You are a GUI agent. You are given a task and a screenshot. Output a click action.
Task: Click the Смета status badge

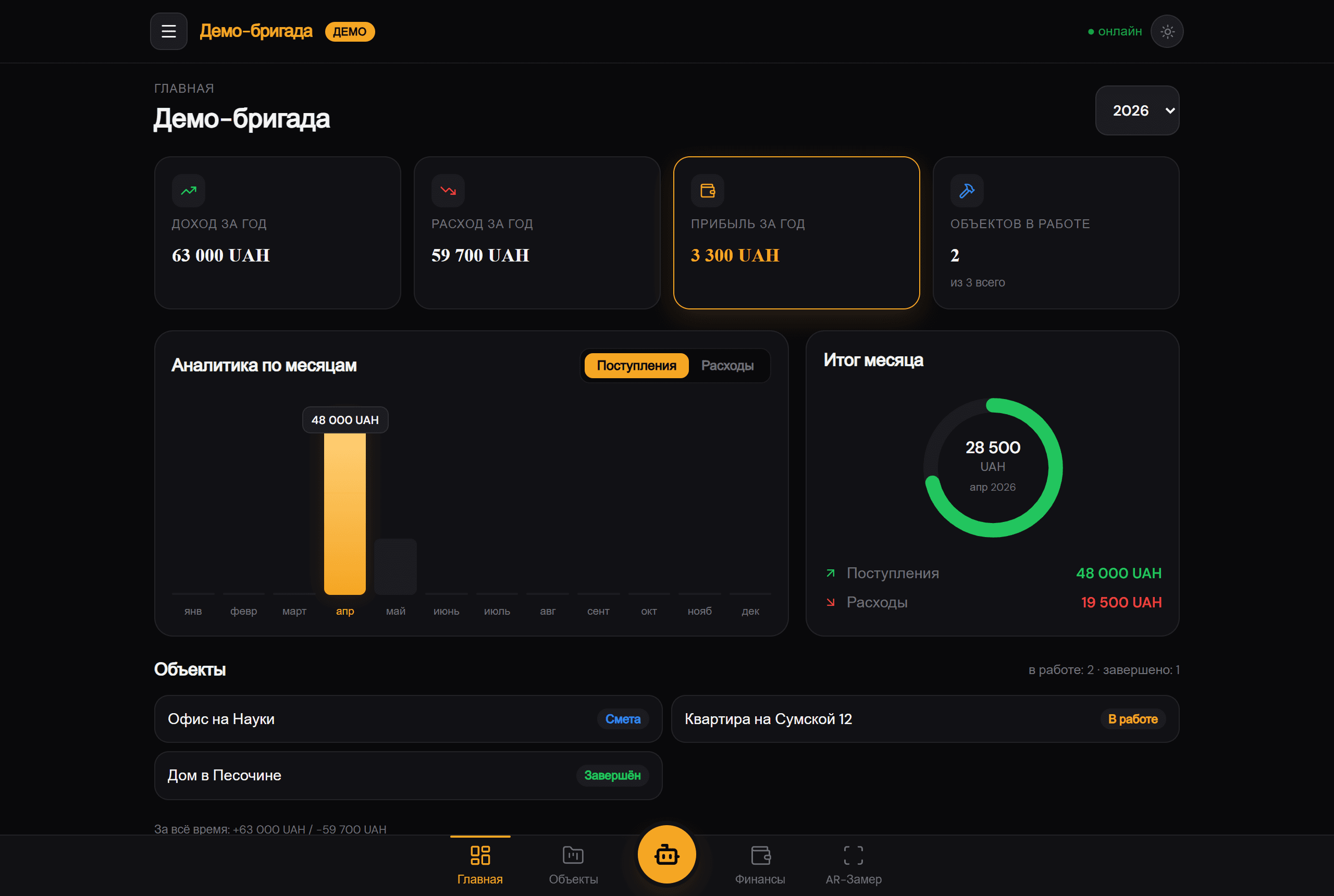pyautogui.click(x=623, y=719)
